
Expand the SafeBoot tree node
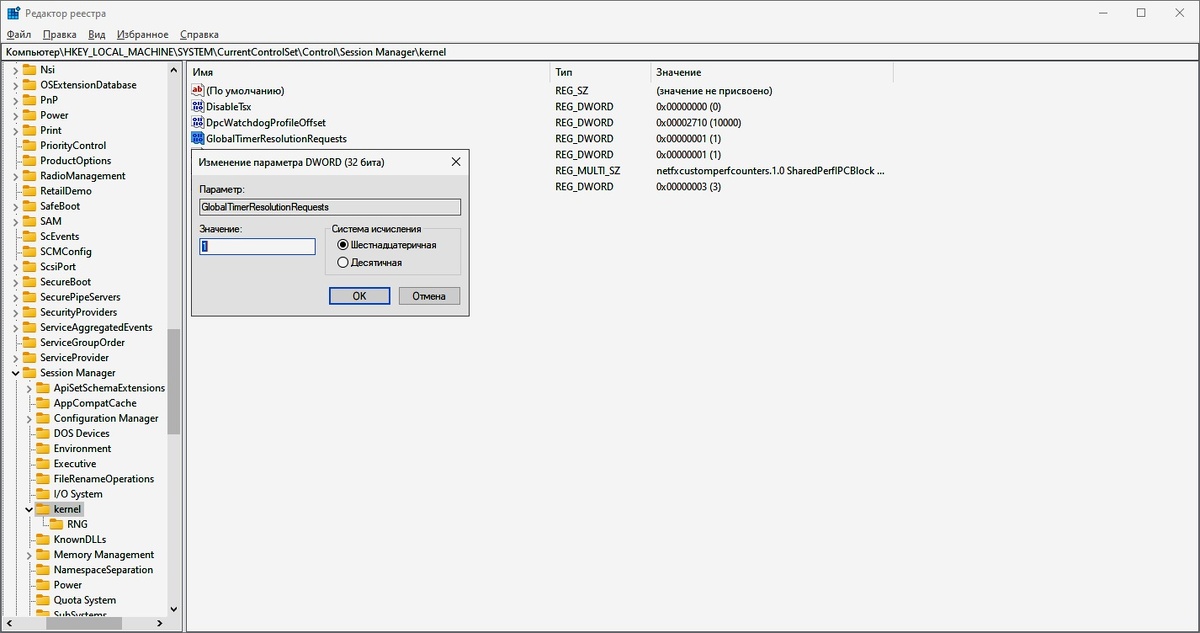click(15, 206)
